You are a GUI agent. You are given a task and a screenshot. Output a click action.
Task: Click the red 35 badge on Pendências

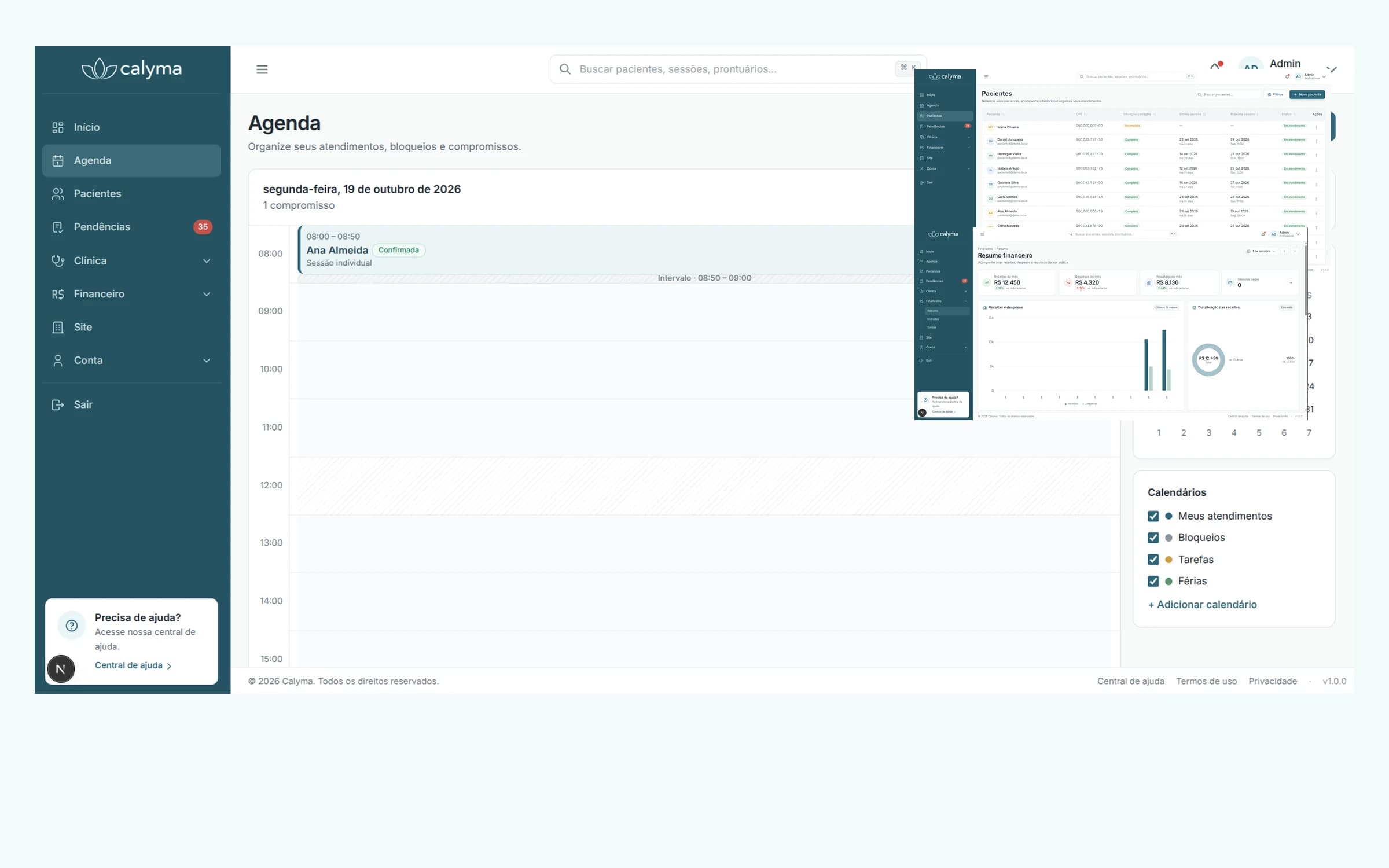pos(203,227)
